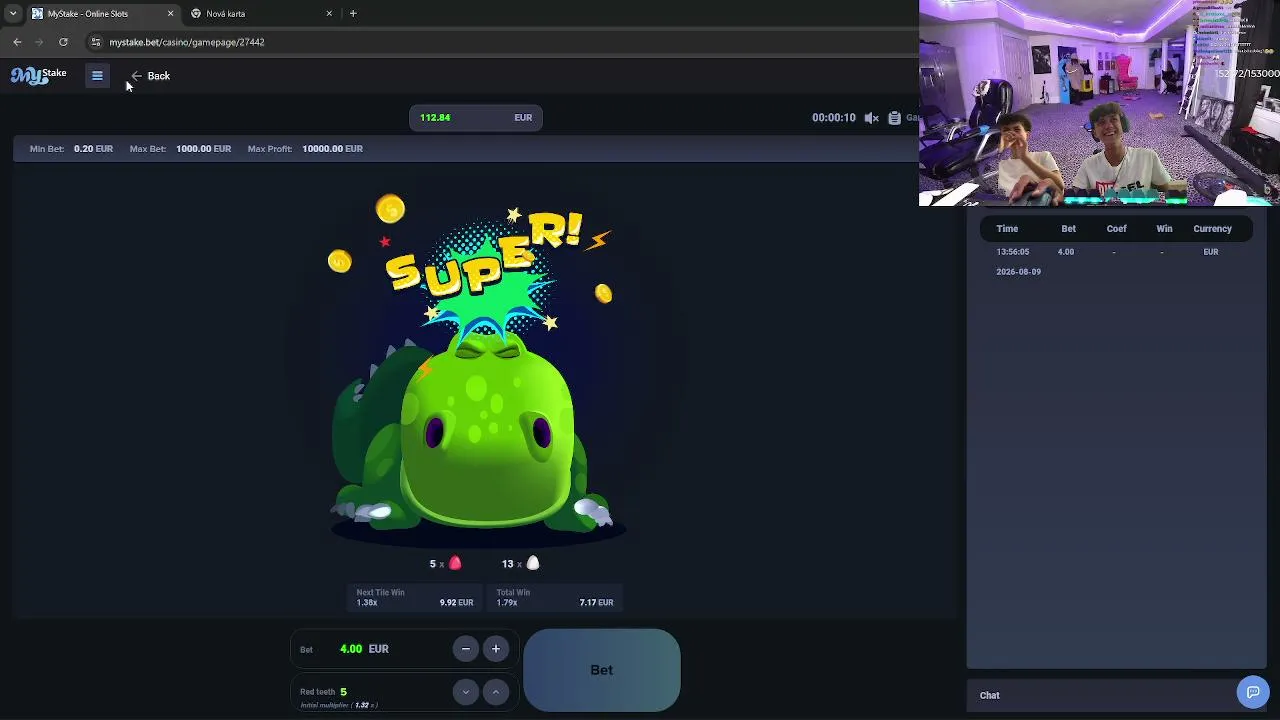This screenshot has width=1280, height=720.
Task: Reload the page
Action: coord(63,42)
